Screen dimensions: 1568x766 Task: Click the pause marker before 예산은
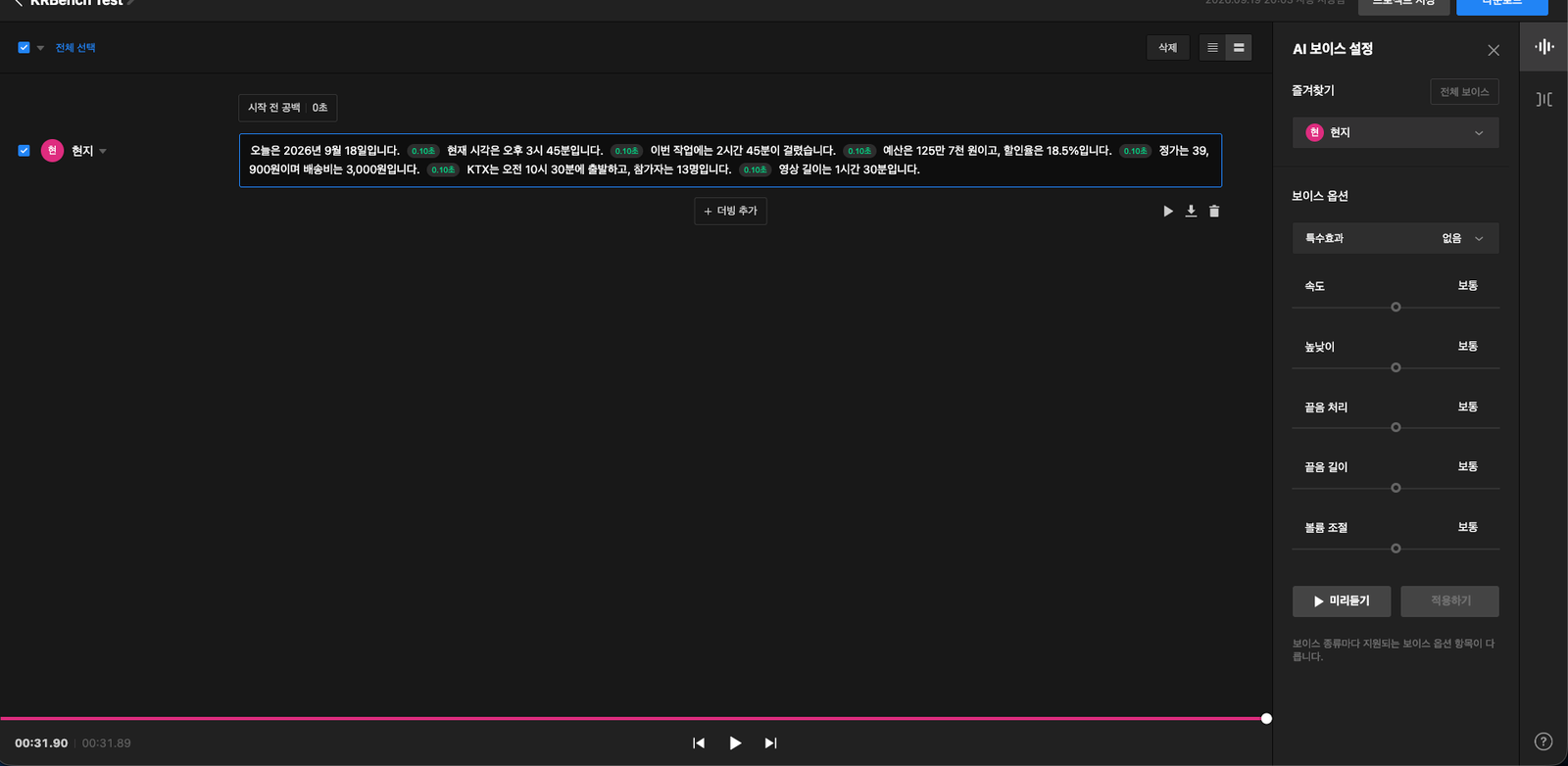coord(859,151)
